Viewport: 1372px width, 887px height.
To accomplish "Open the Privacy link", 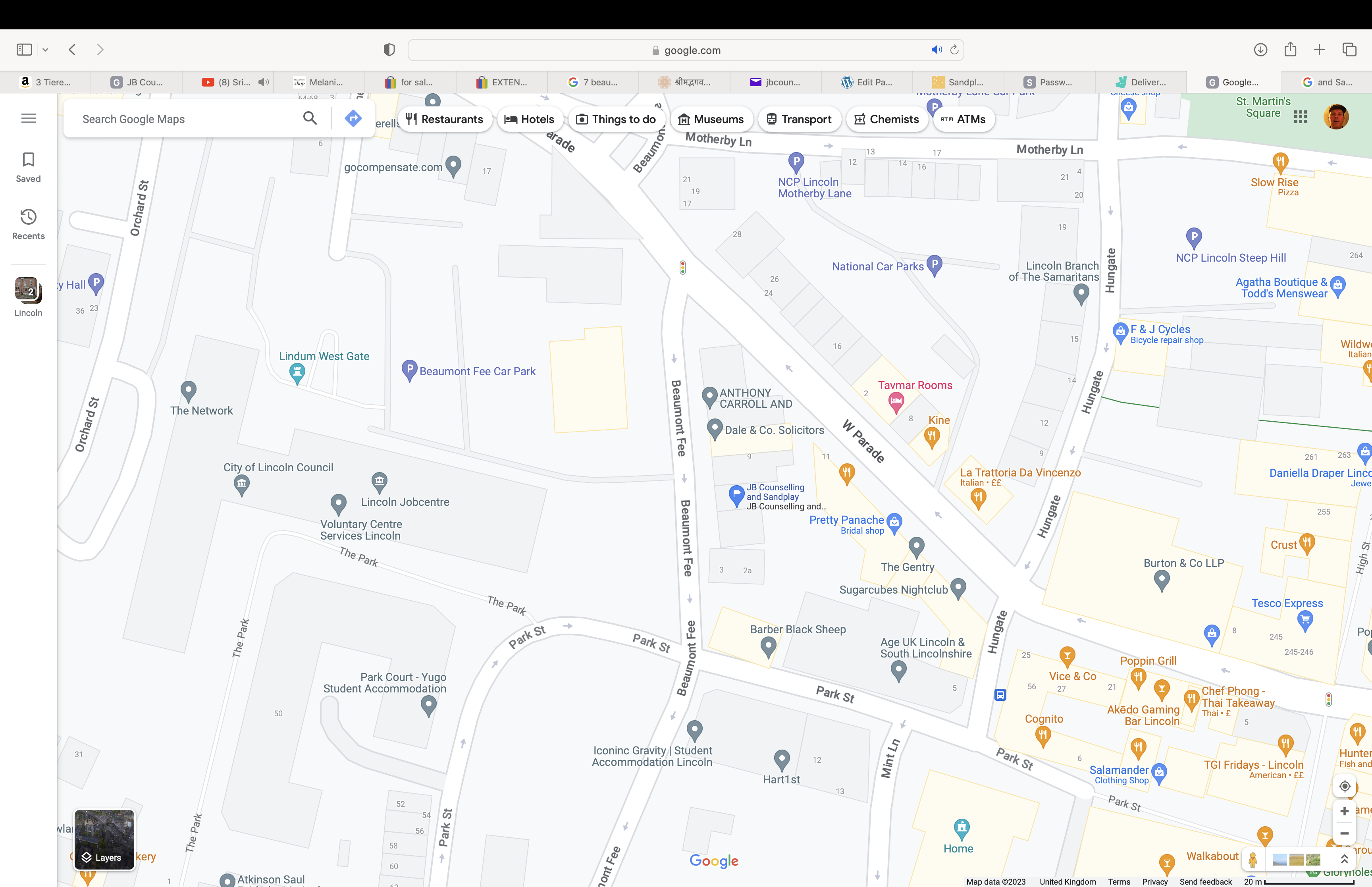I will 1154,881.
